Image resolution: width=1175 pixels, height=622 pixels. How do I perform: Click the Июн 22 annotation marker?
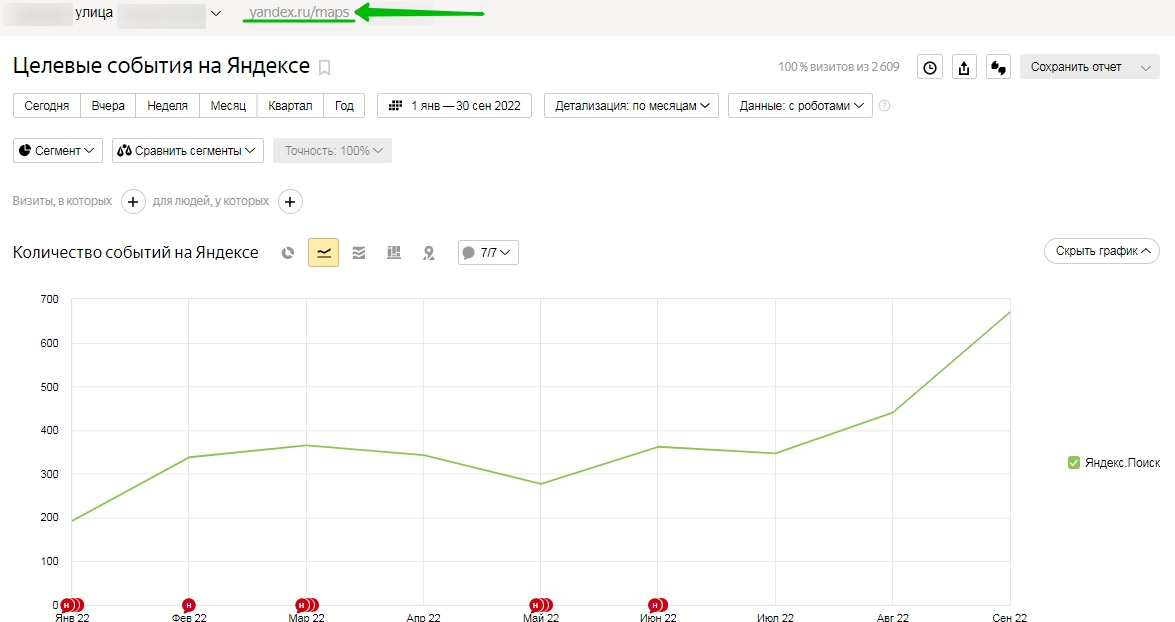657,606
